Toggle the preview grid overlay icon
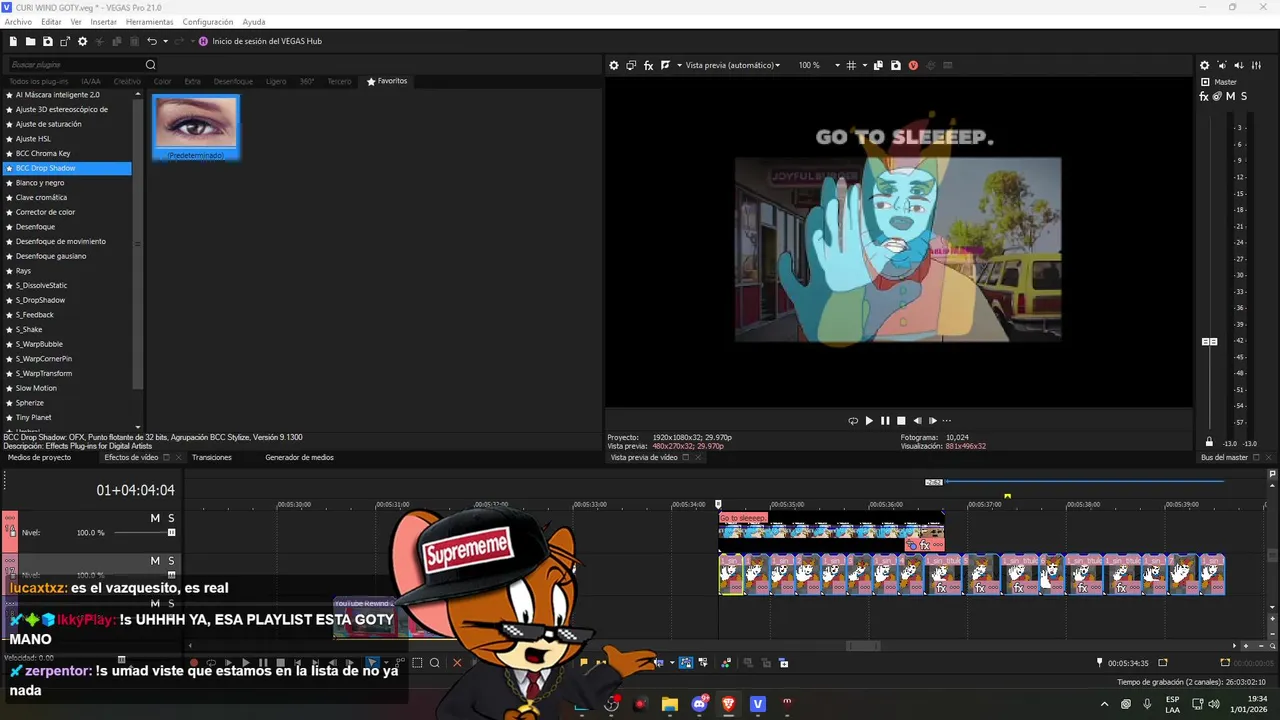The height and width of the screenshot is (720, 1280). point(851,65)
